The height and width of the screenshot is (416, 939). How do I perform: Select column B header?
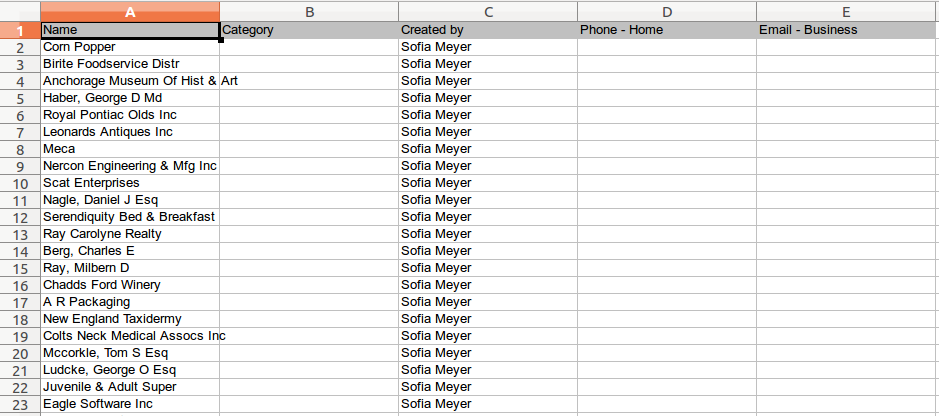(x=309, y=12)
